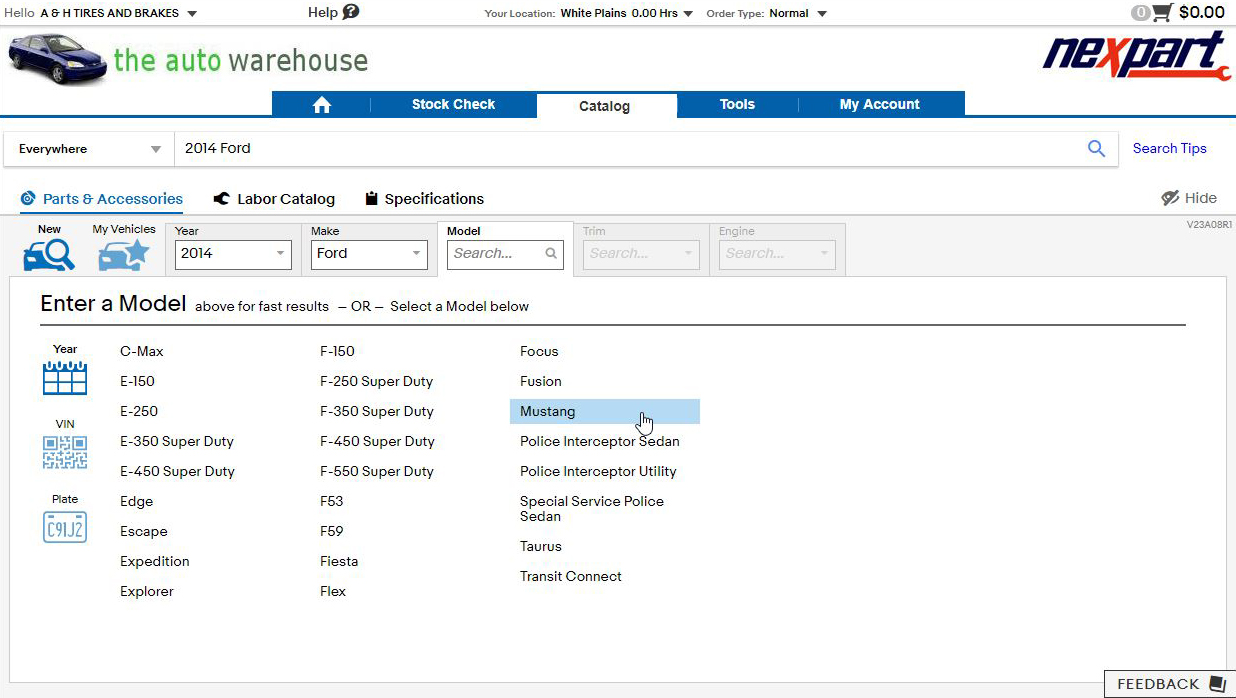Select F-550 Super Duty model

[377, 471]
